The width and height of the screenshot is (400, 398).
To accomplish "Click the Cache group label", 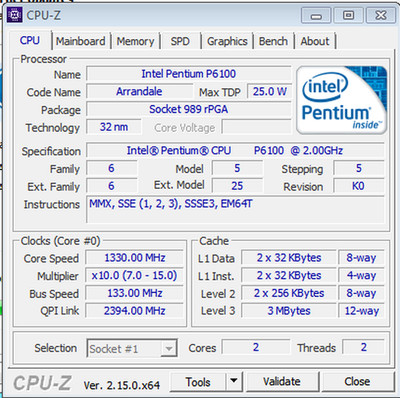I will 214,241.
